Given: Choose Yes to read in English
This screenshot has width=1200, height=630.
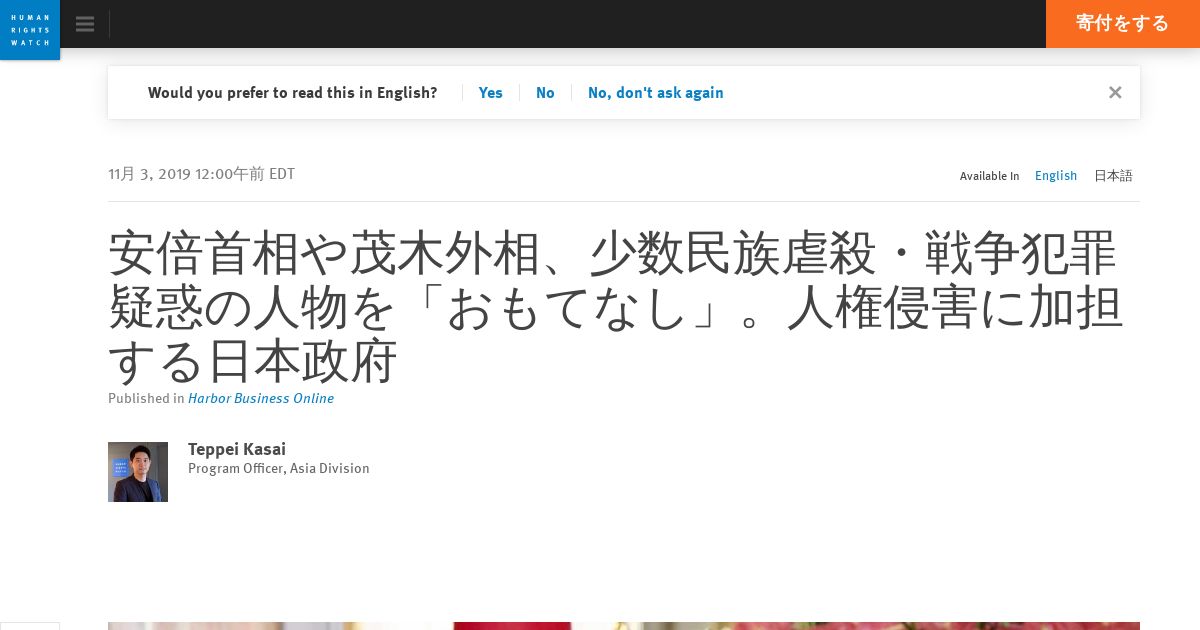Looking at the screenshot, I should point(490,93).
